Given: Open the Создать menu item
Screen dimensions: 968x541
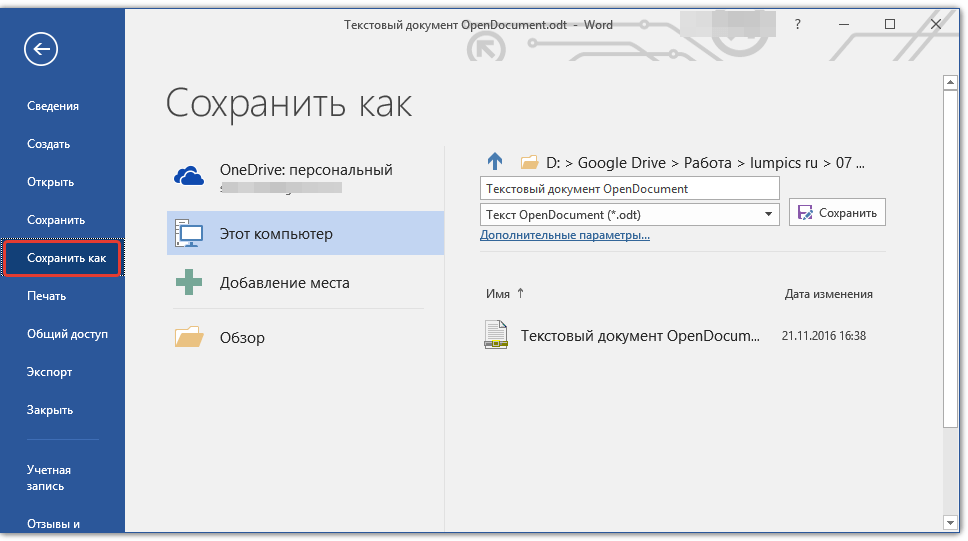Looking at the screenshot, I should [x=49, y=144].
